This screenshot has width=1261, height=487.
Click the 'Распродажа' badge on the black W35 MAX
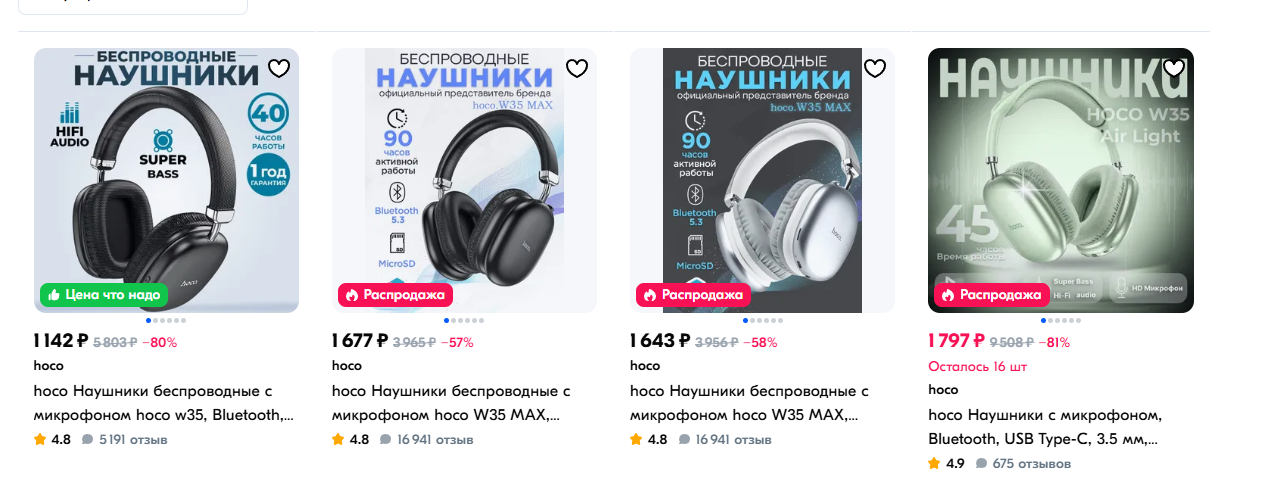(395, 295)
